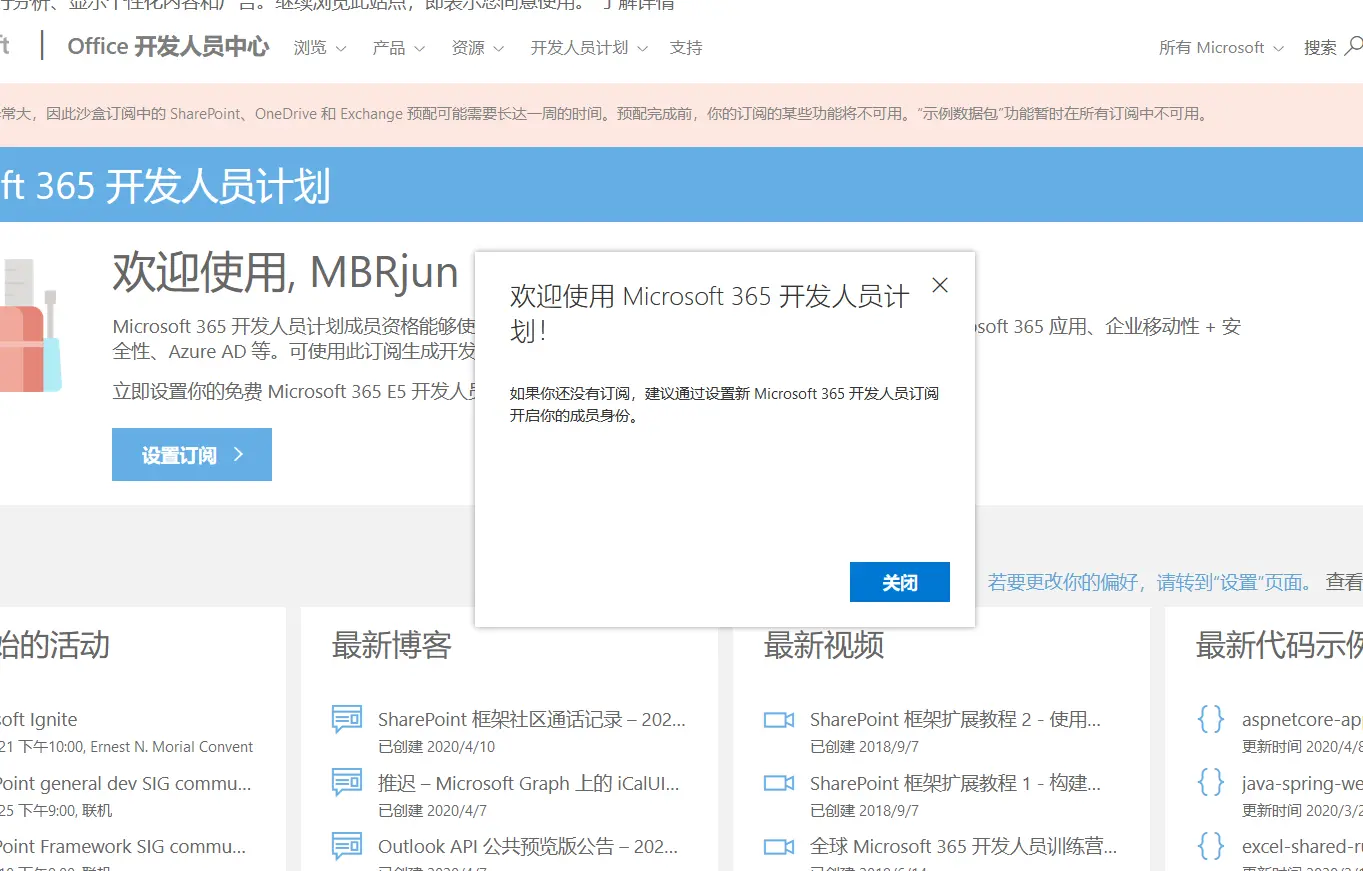Click blog icon beside SharePoint 框架社区通话记录
The image size is (1363, 871).
(x=347, y=719)
